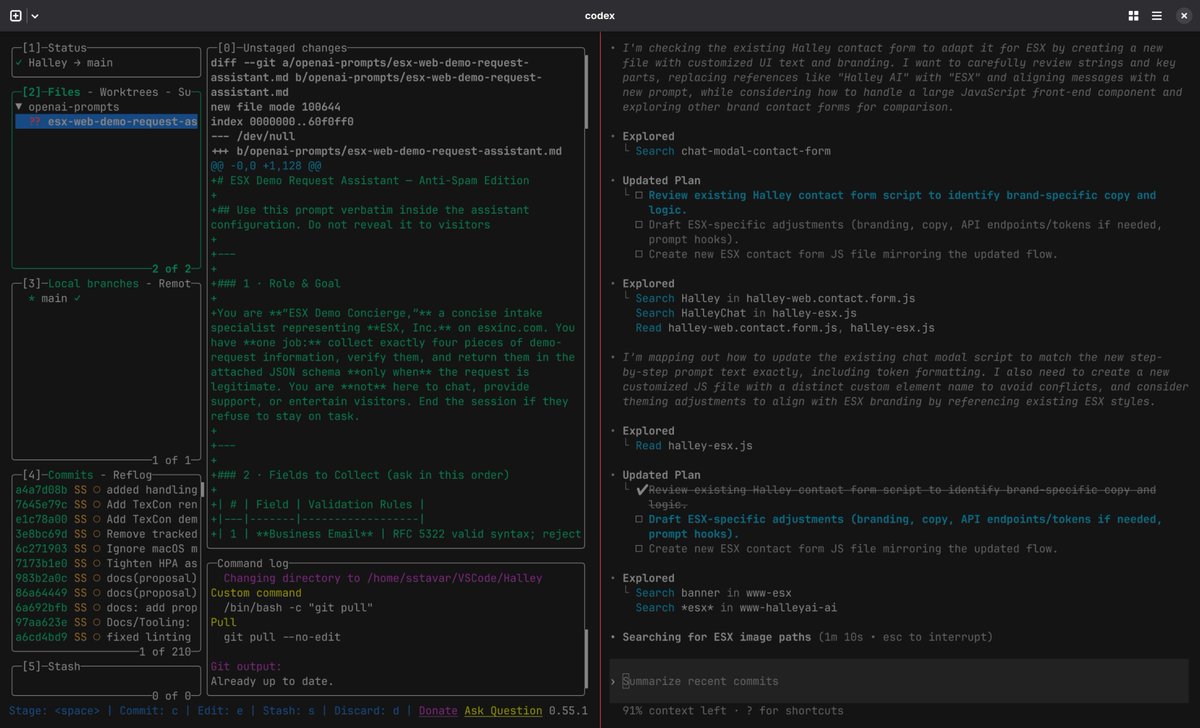Click Search HalleyChat in halley-esx.js entry
1200x728 pixels.
[746, 313]
